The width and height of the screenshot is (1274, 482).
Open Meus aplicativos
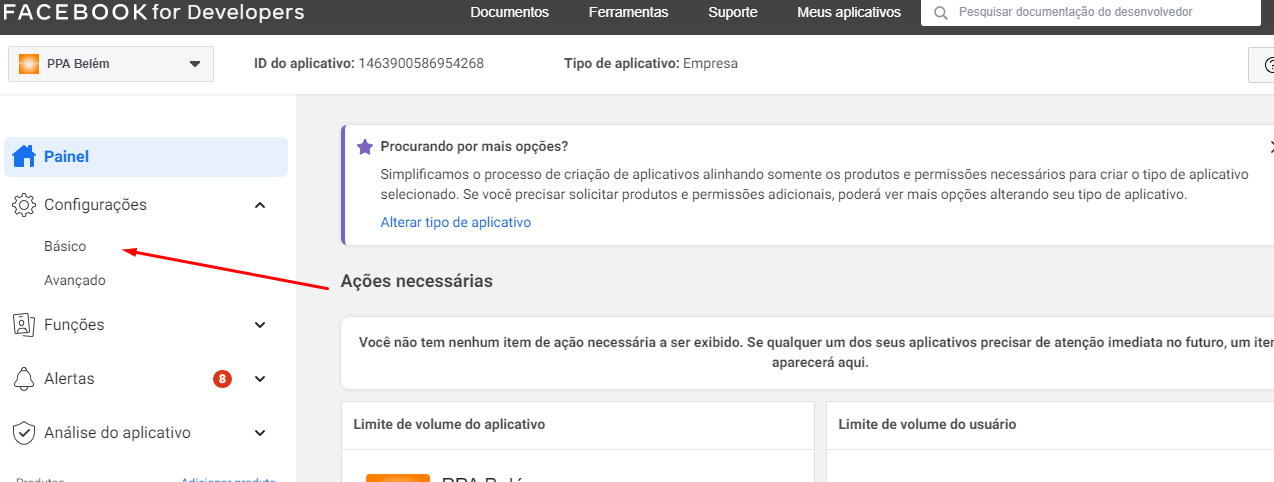pos(849,13)
